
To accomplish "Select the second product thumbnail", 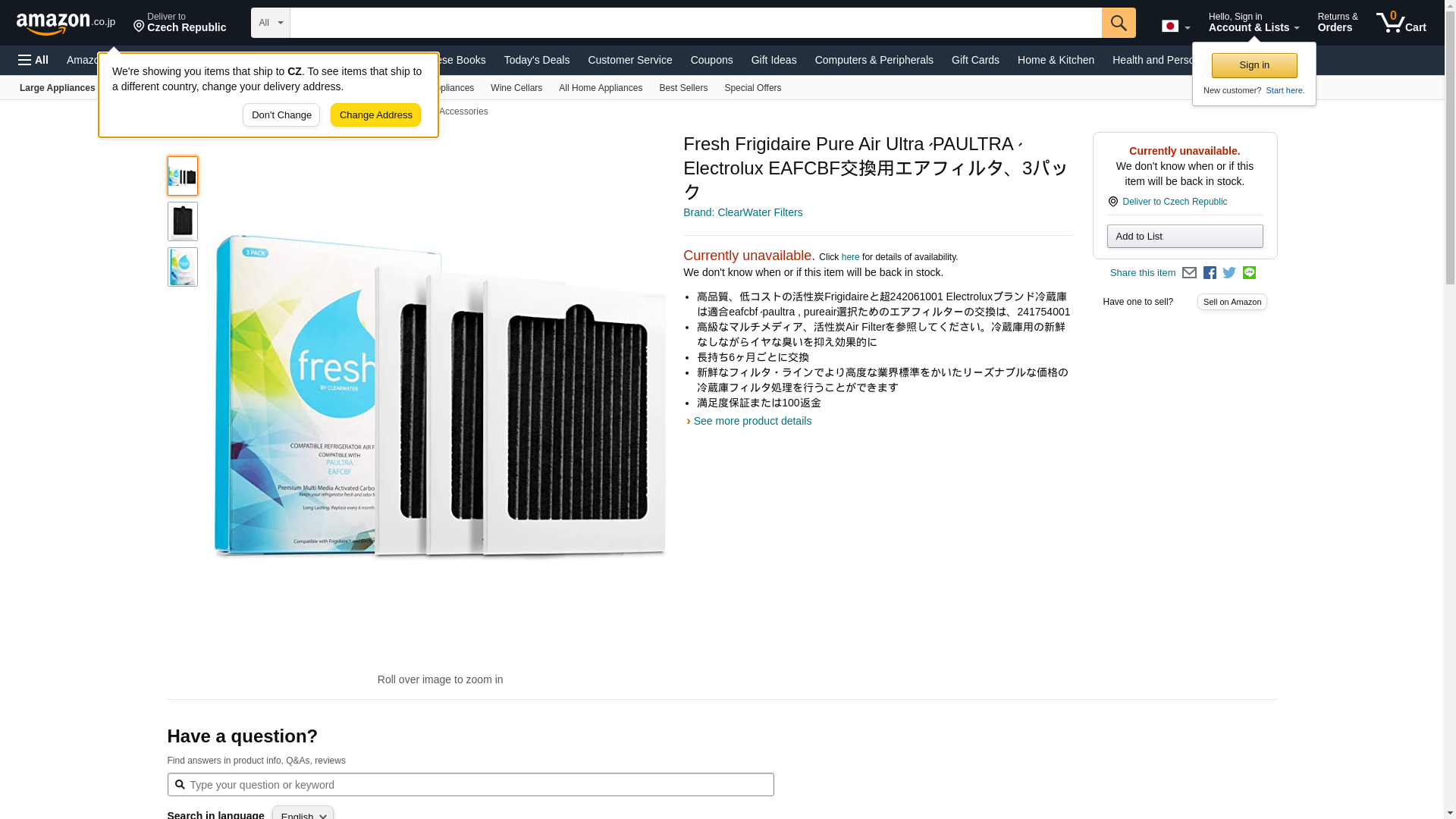I will 183,221.
